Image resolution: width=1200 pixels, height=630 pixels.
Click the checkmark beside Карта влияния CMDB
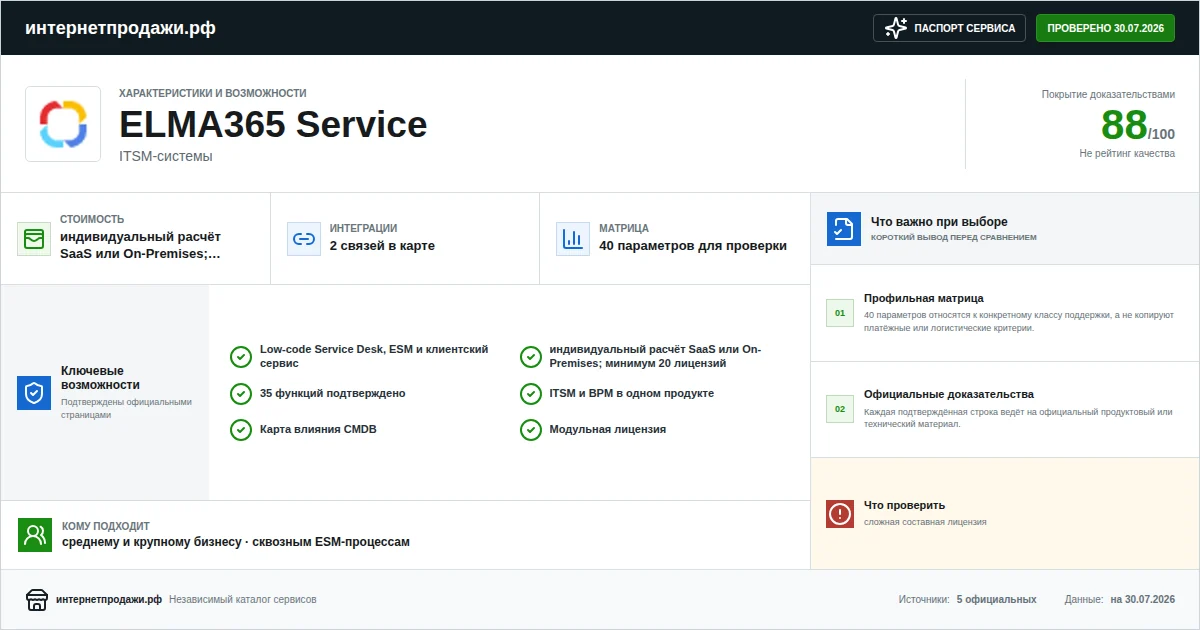point(240,430)
